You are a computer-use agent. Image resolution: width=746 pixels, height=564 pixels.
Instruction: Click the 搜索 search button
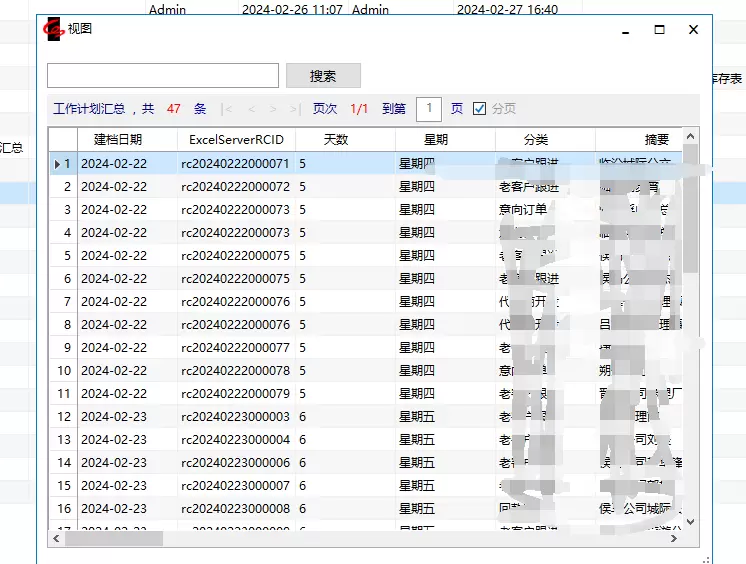click(323, 76)
